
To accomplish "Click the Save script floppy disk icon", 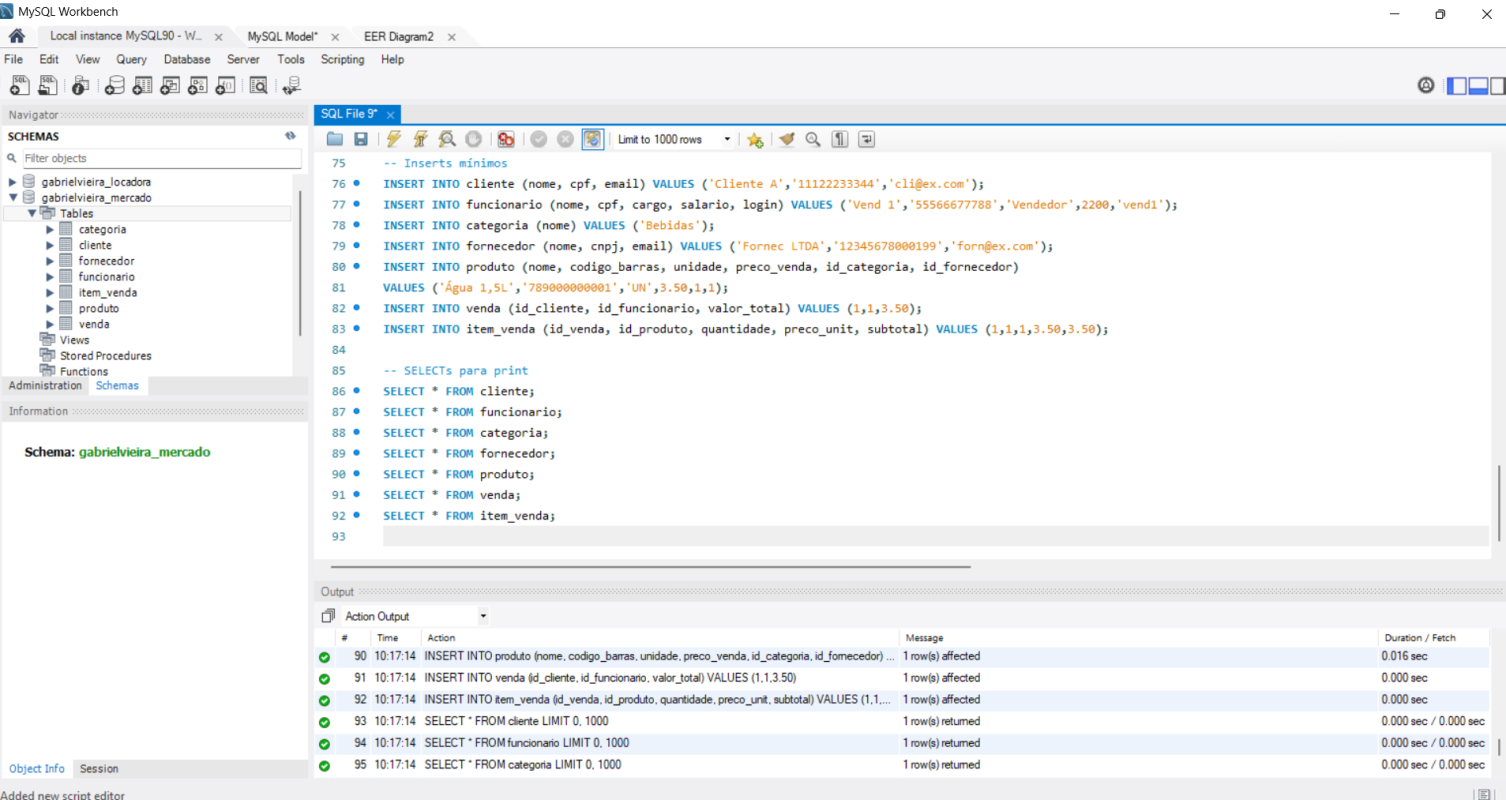I will (361, 140).
